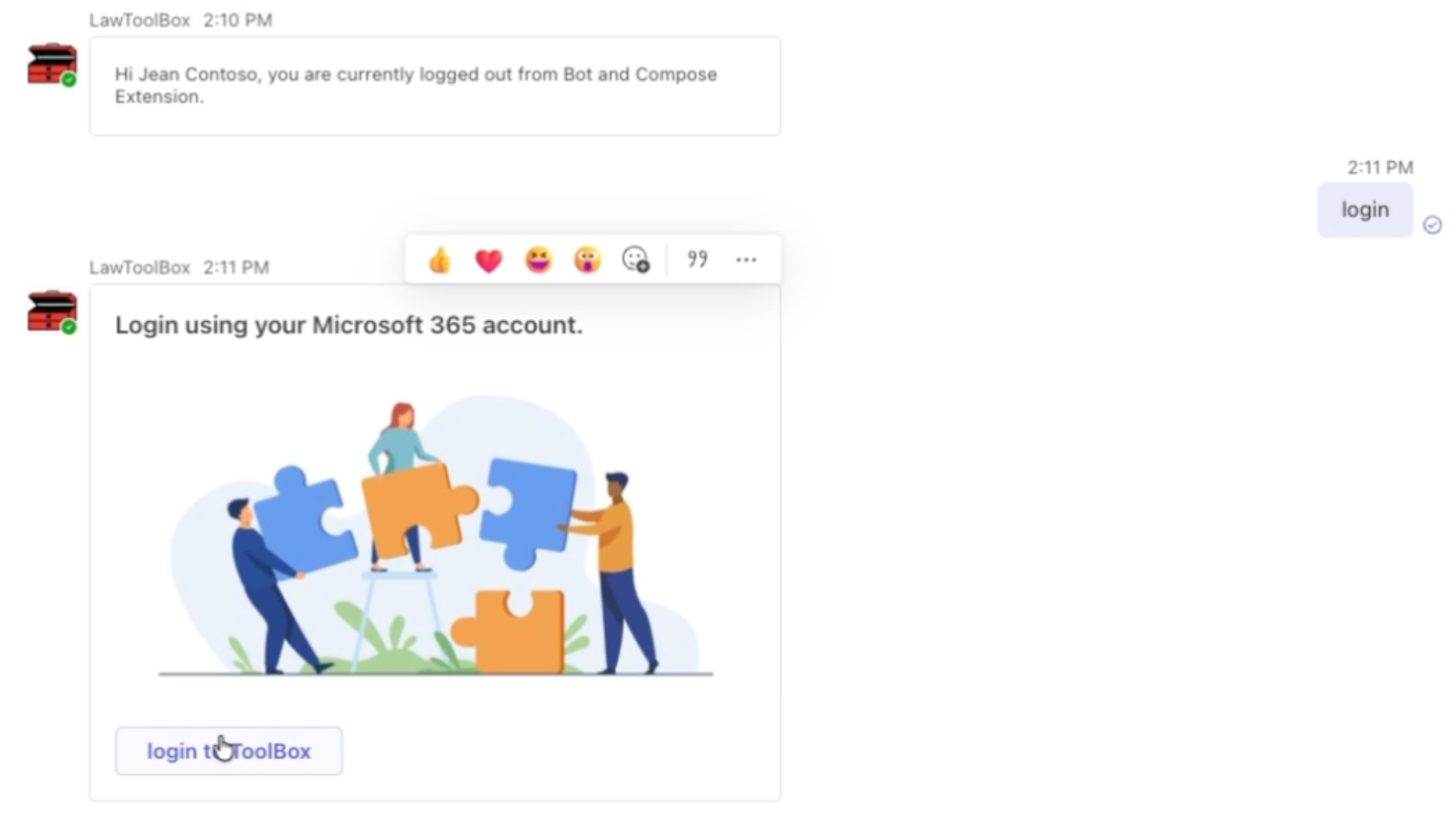Click the 2:10 PM message timestamp
Screen dimensions: 1456x819
coord(237,20)
